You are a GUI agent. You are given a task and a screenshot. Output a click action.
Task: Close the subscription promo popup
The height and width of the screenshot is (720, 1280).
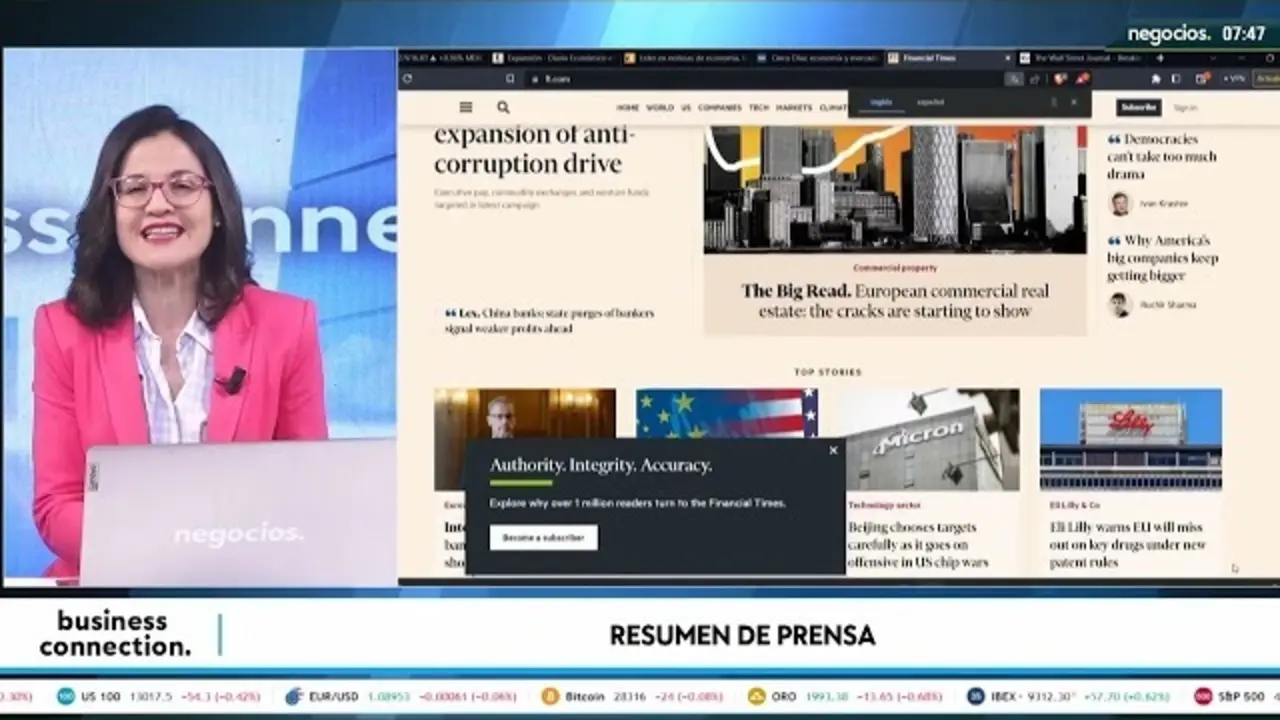833,450
